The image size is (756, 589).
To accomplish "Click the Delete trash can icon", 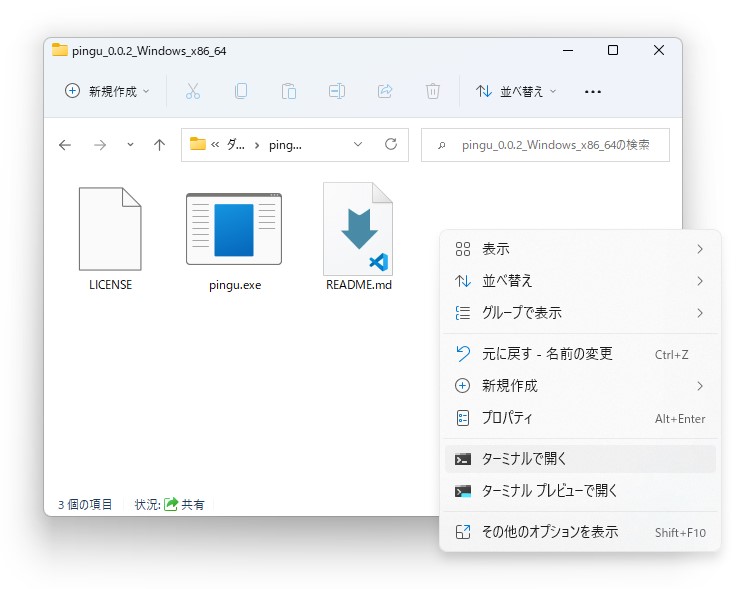I will pyautogui.click(x=432, y=91).
